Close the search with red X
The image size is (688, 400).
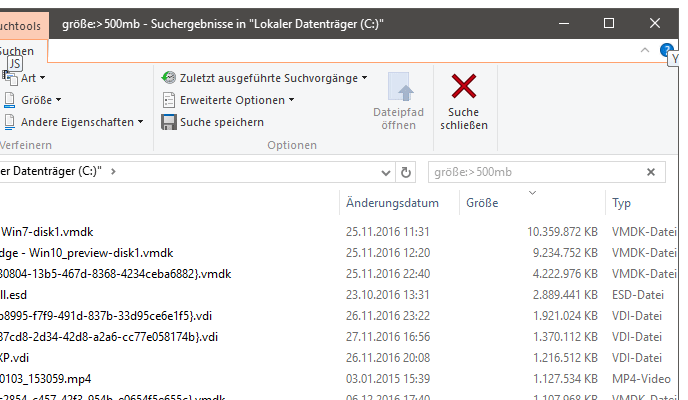coord(463,87)
